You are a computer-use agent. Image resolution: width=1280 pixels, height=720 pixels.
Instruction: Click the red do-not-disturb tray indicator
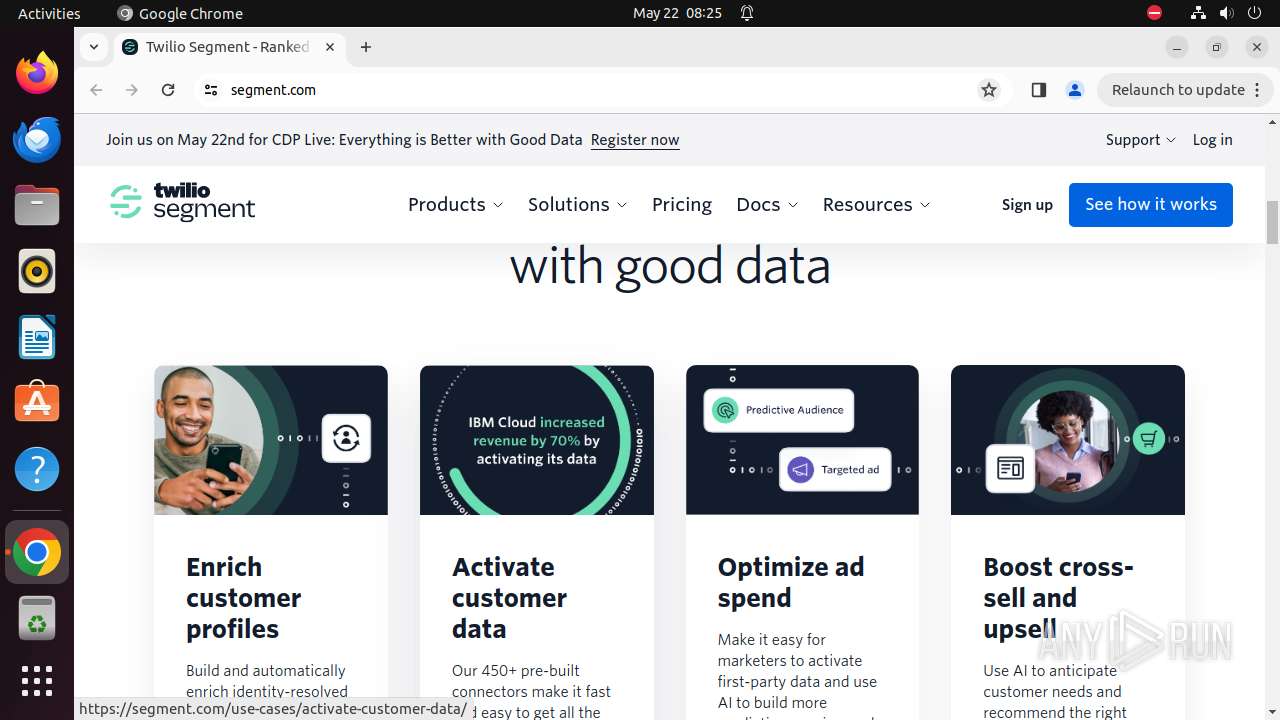(1154, 13)
